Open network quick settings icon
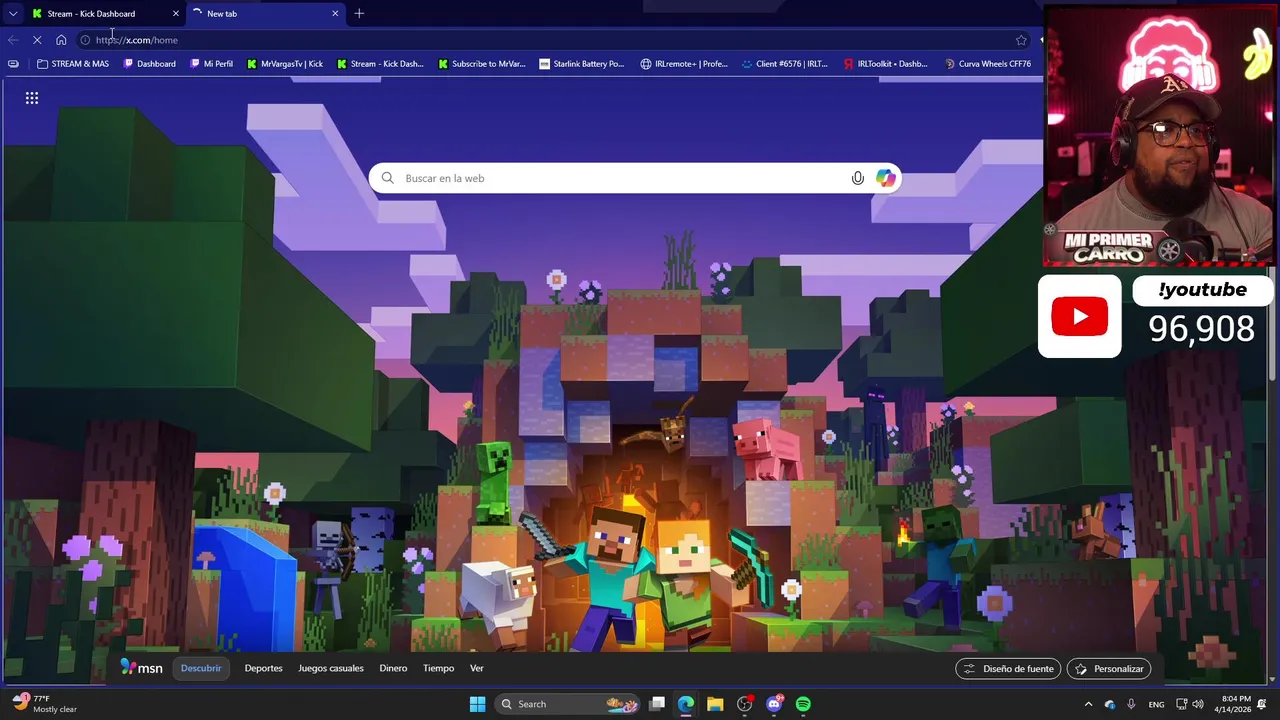This screenshot has height=720, width=1280. pyautogui.click(x=1181, y=704)
